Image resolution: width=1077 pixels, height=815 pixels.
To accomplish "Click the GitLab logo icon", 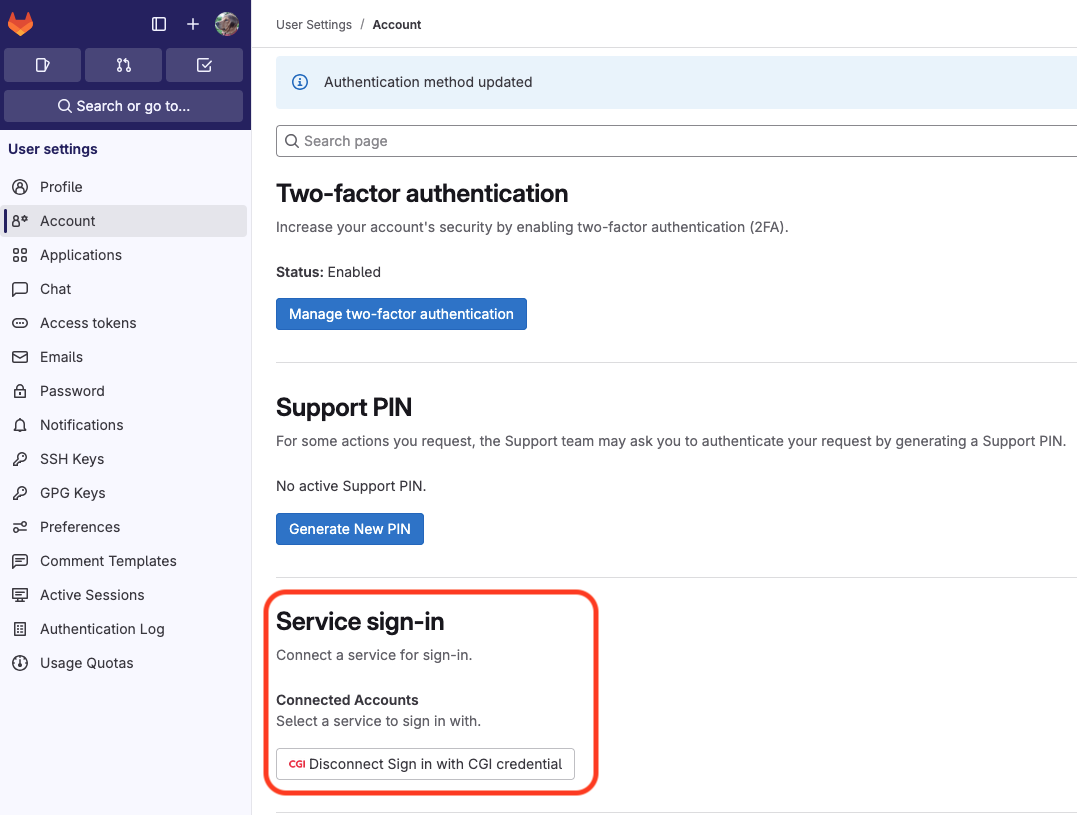I will click(21, 24).
